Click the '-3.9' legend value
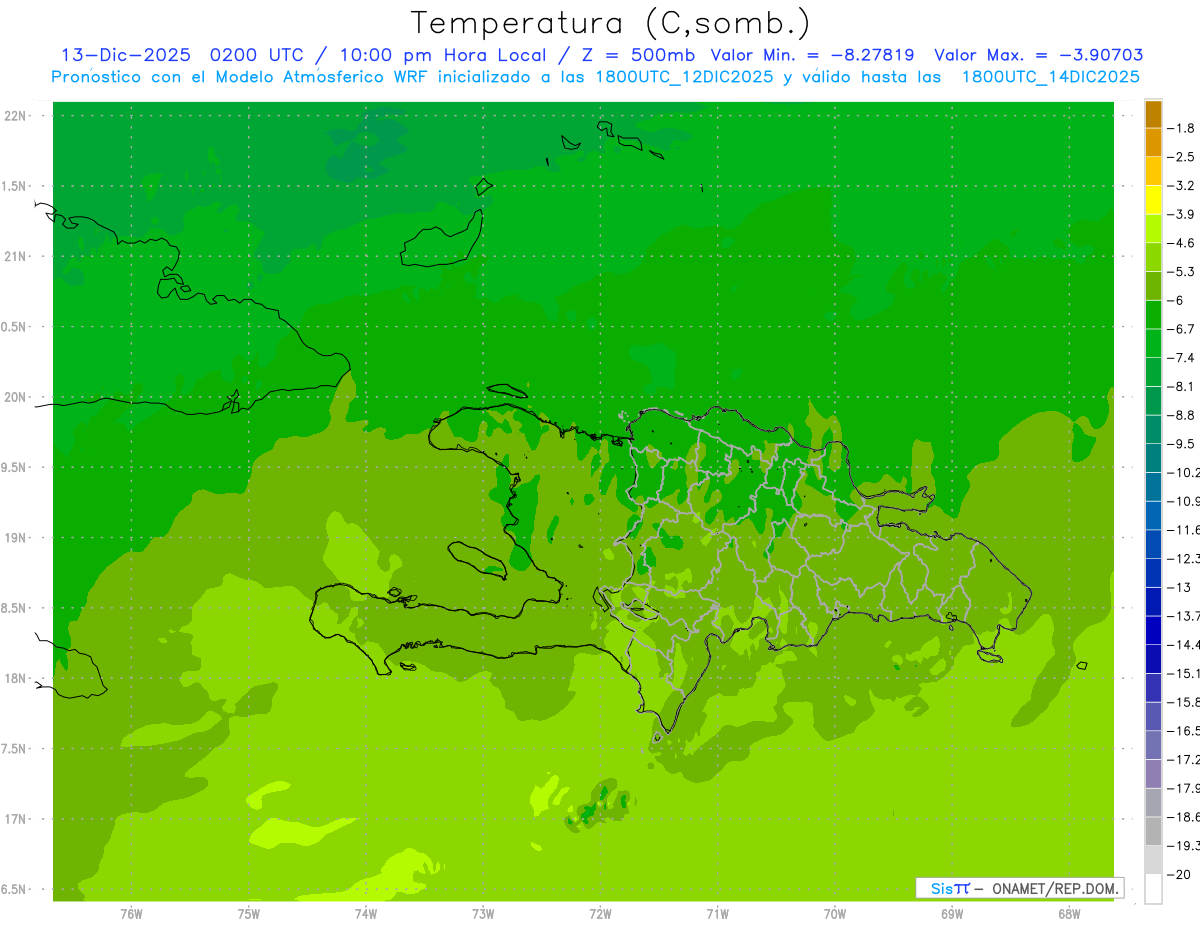The width and height of the screenshot is (1200, 927). [1183, 214]
